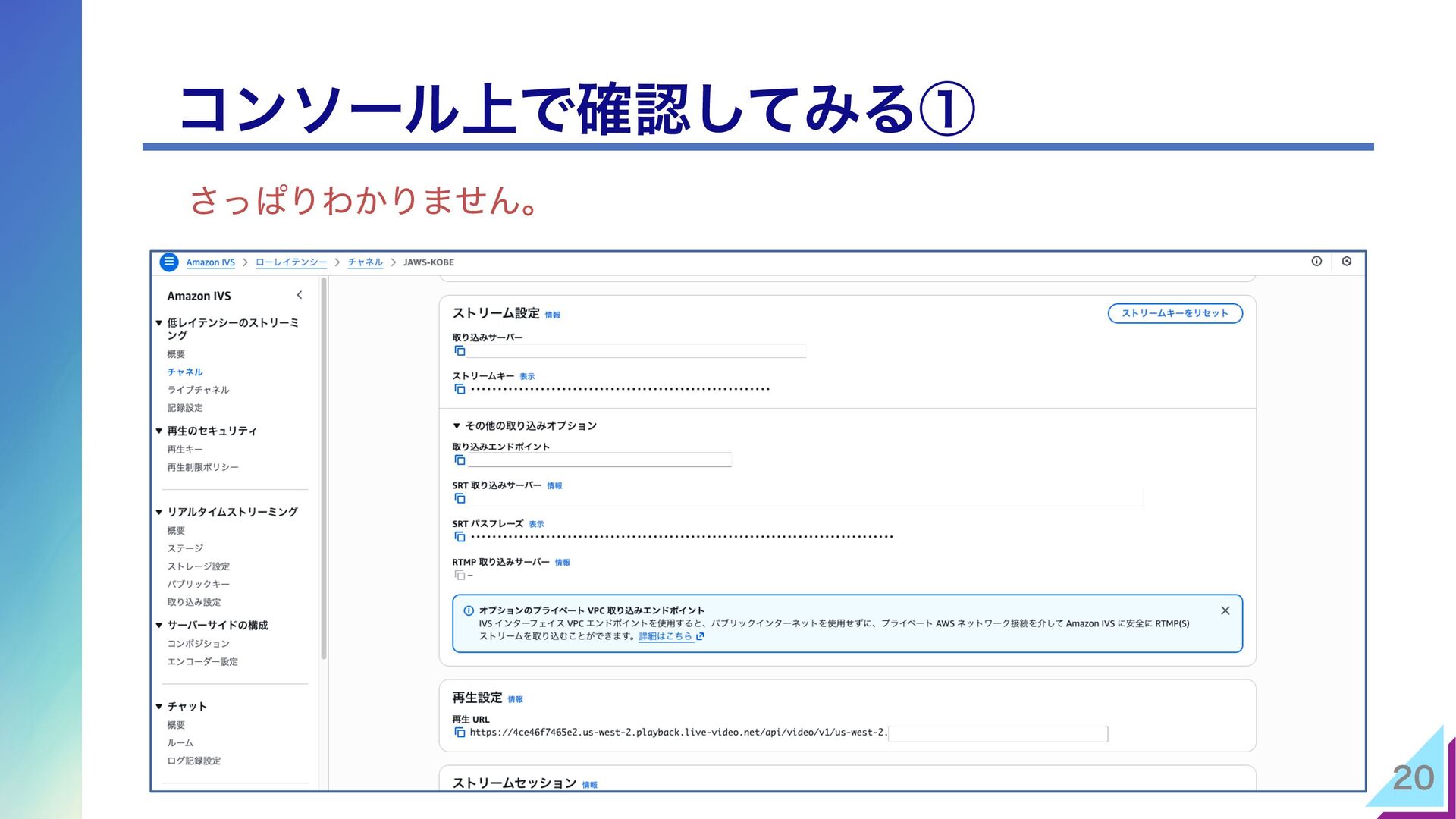Open the info panel icon at top right
The width and height of the screenshot is (1456, 819).
1316,262
